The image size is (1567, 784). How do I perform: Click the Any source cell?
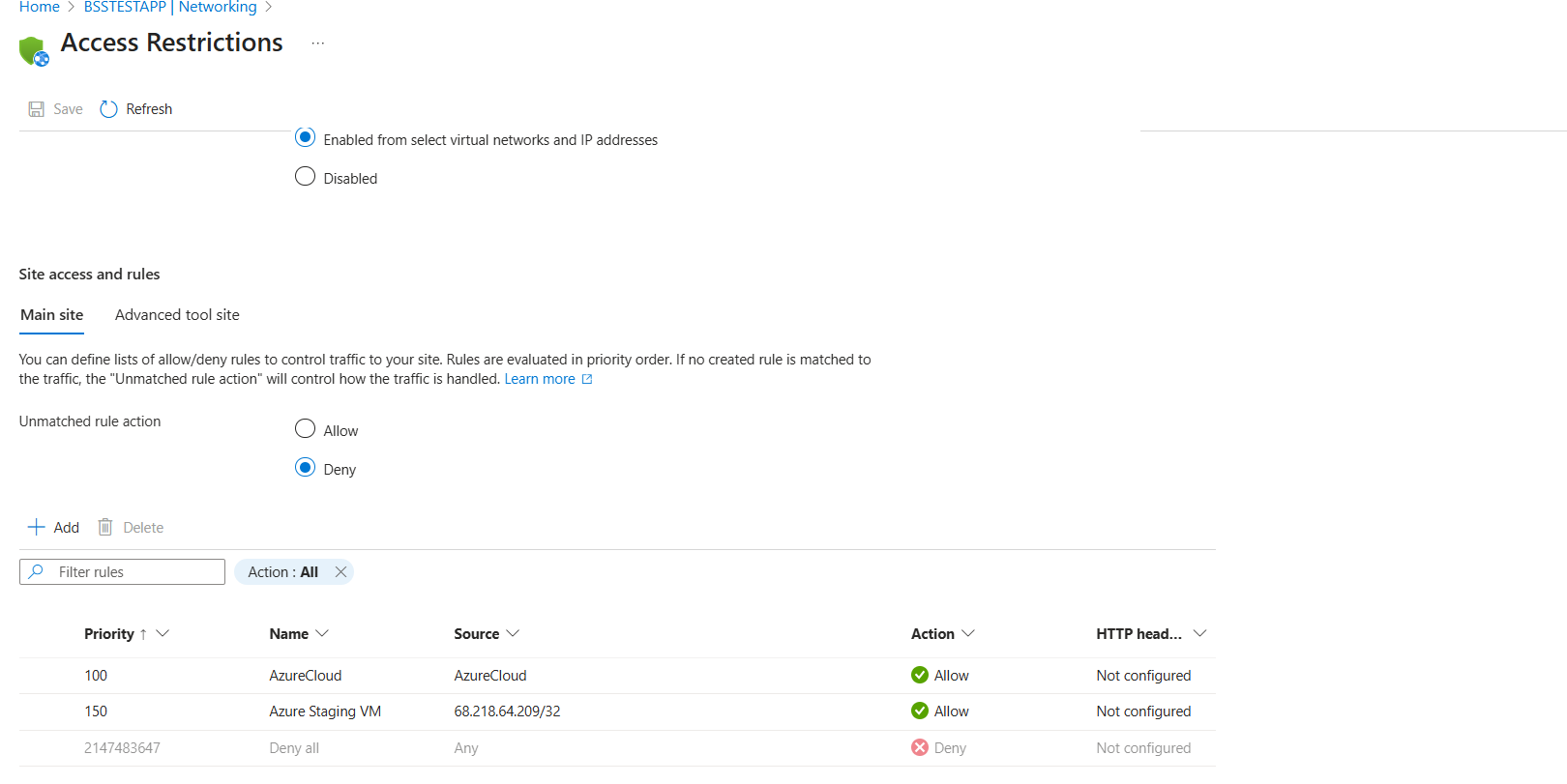point(466,748)
